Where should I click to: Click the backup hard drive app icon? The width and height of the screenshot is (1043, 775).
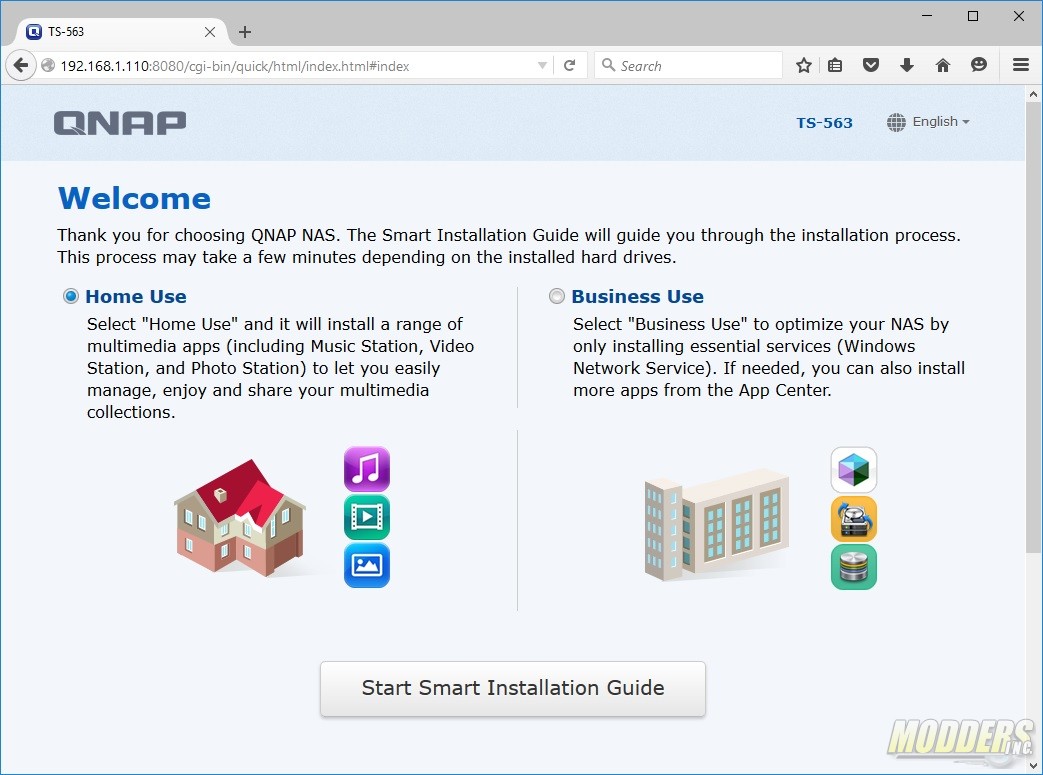[853, 519]
